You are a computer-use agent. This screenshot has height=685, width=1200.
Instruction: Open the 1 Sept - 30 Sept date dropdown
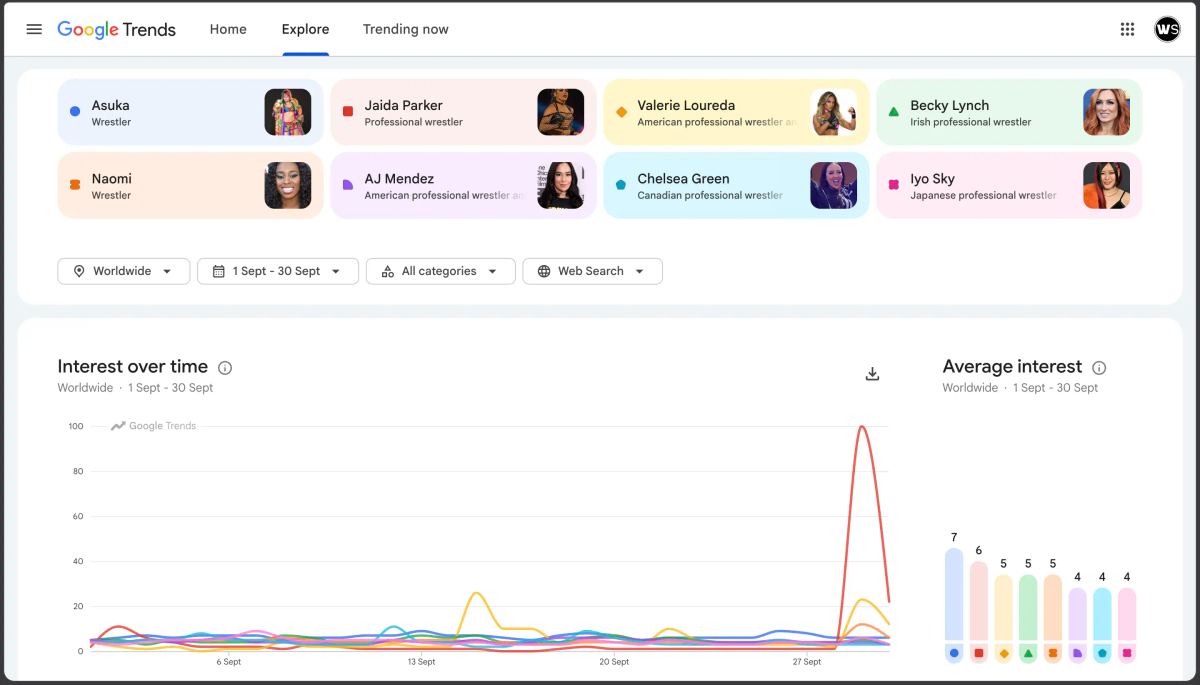coord(278,271)
